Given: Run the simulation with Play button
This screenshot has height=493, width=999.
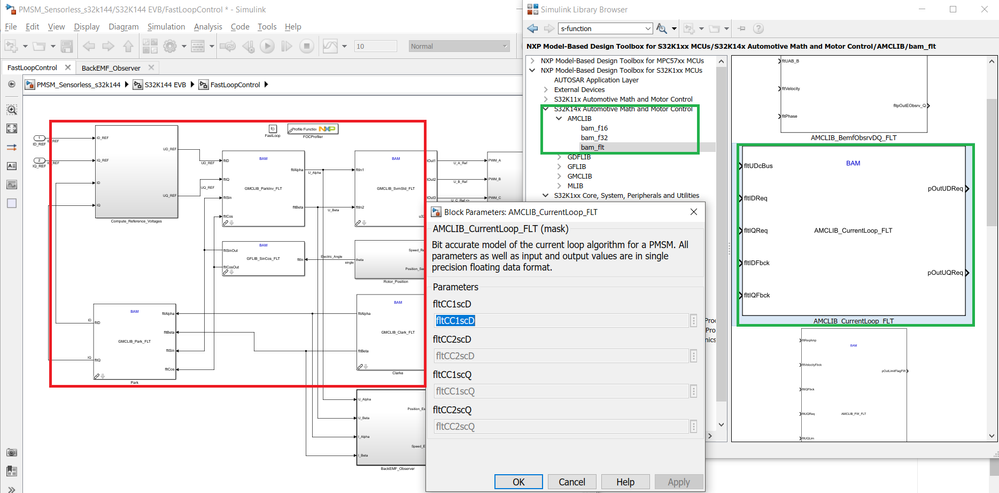Looking at the screenshot, I should click(267, 46).
